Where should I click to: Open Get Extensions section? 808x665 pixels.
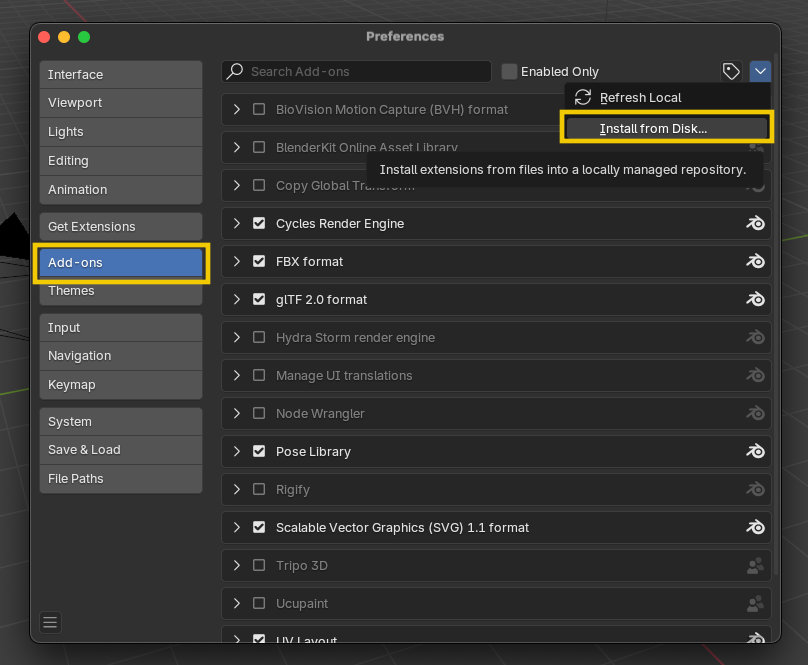pos(121,227)
